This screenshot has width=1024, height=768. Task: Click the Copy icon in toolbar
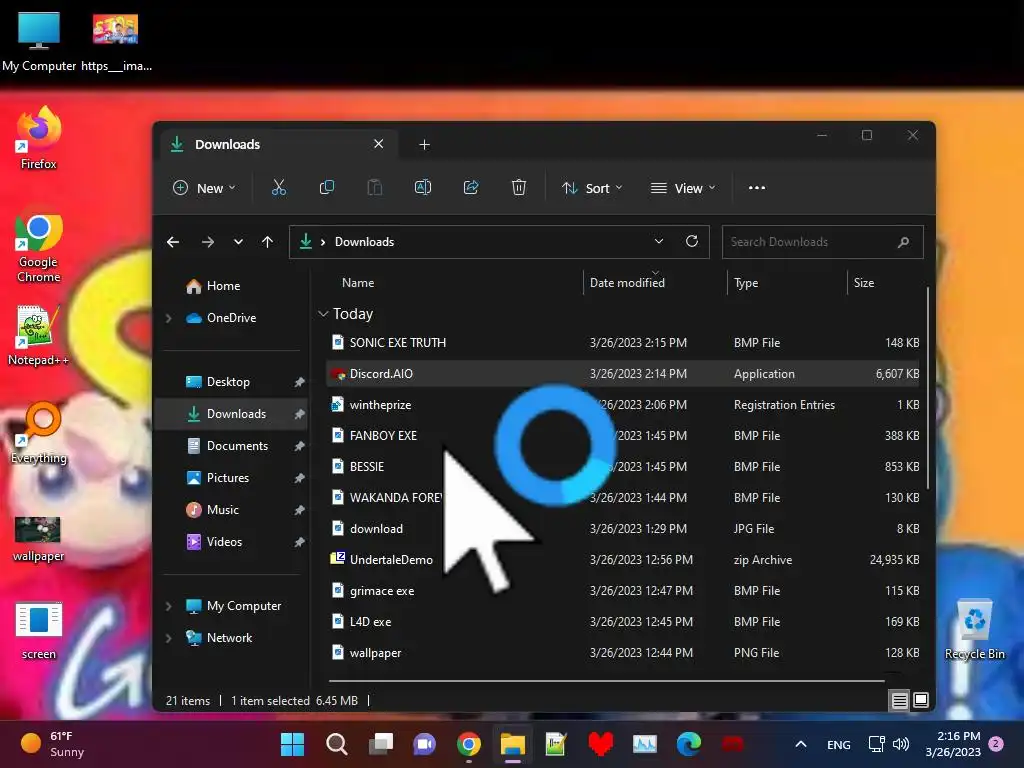[327, 188]
